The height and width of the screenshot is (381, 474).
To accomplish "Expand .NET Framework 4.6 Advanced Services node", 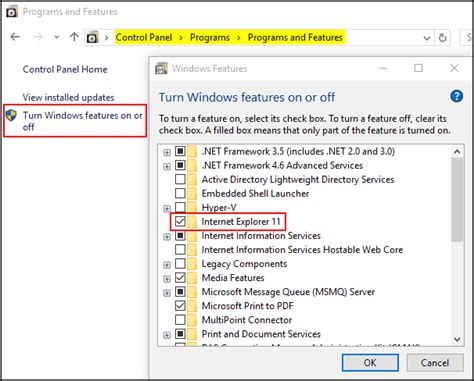I will [x=167, y=166].
